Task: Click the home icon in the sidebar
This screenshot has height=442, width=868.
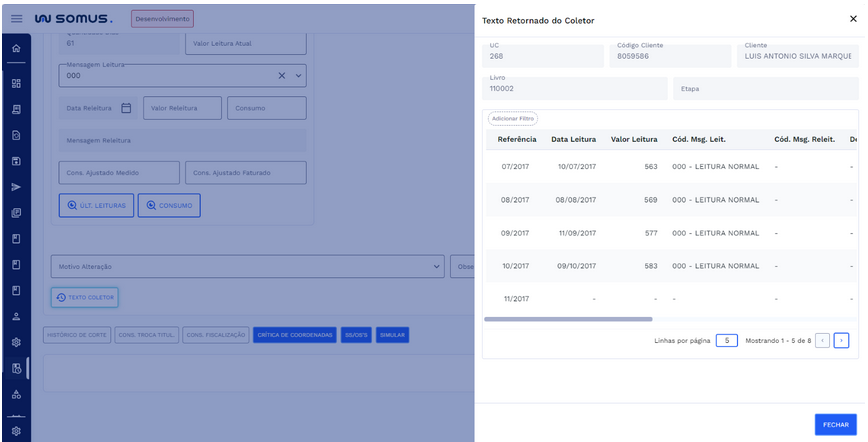Action: pos(15,49)
